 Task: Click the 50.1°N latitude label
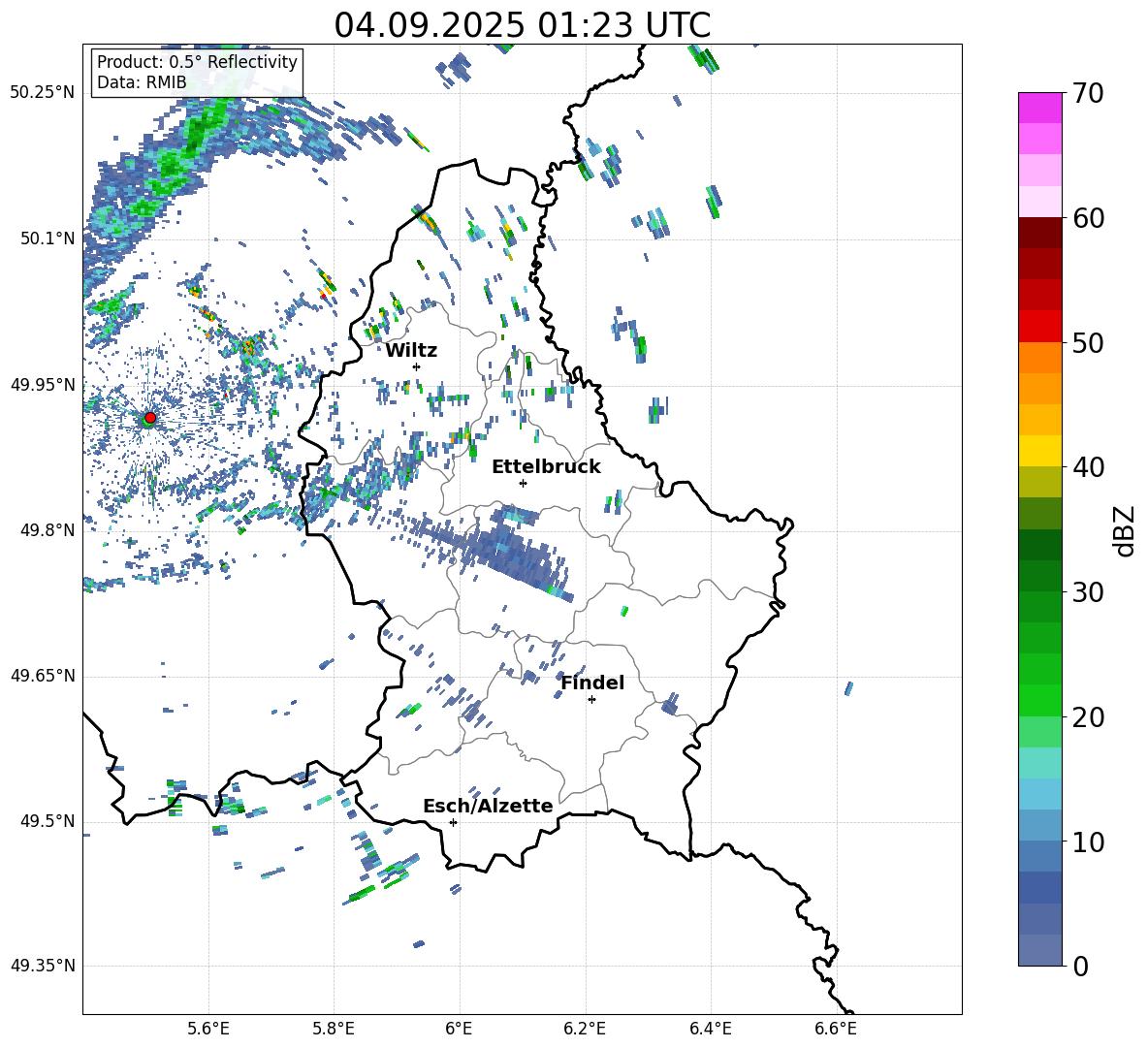(x=48, y=238)
